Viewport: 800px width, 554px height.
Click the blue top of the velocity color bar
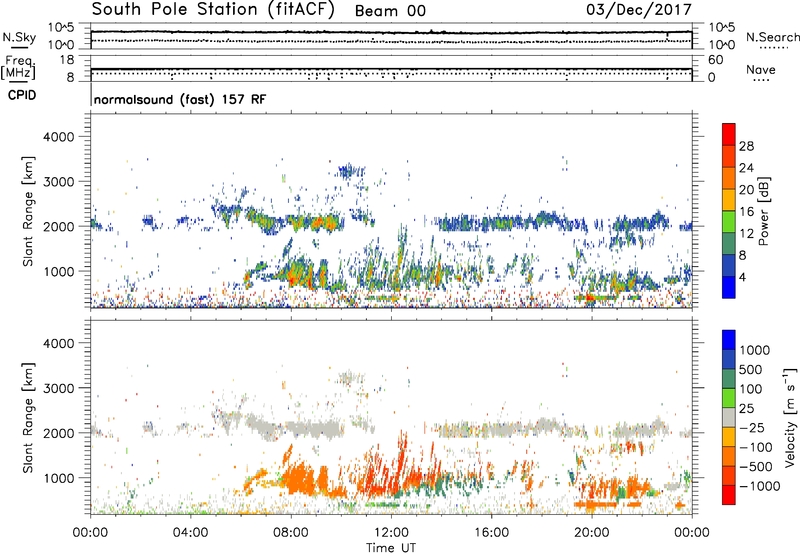pos(729,340)
